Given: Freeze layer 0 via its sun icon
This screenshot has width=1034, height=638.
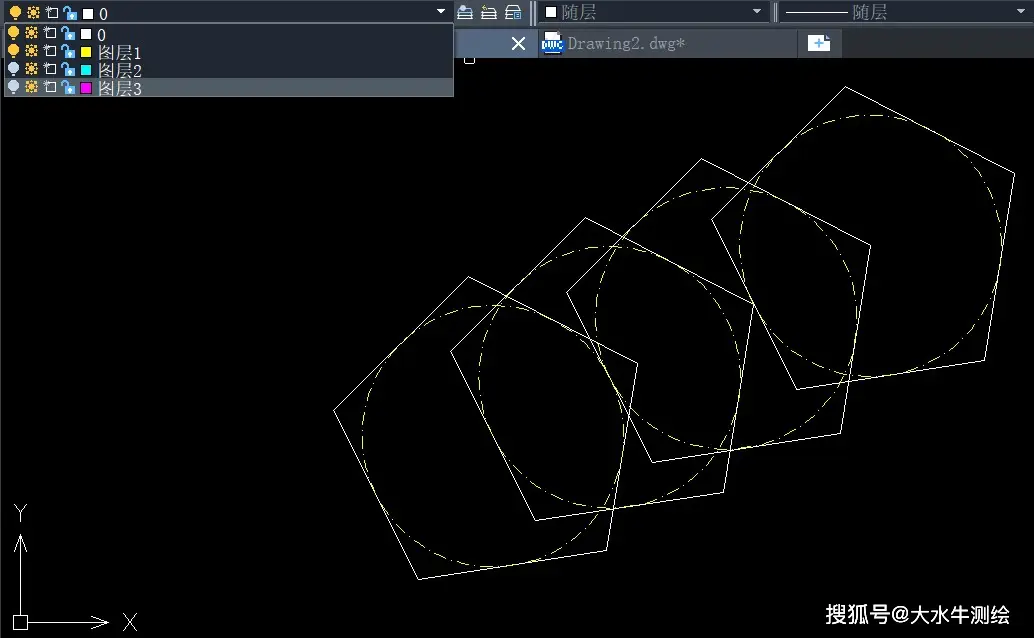Looking at the screenshot, I should pos(31,33).
